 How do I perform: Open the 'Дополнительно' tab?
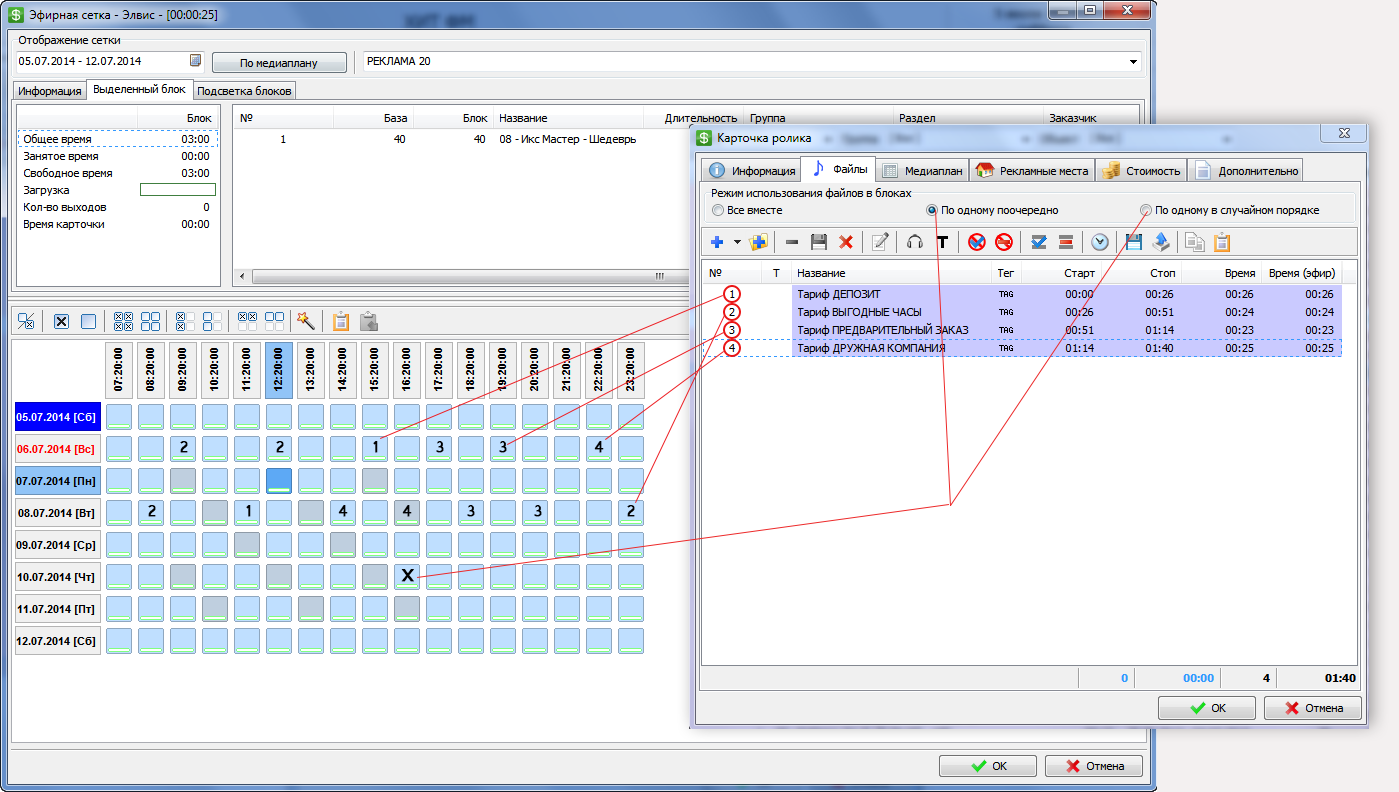[x=1245, y=170]
